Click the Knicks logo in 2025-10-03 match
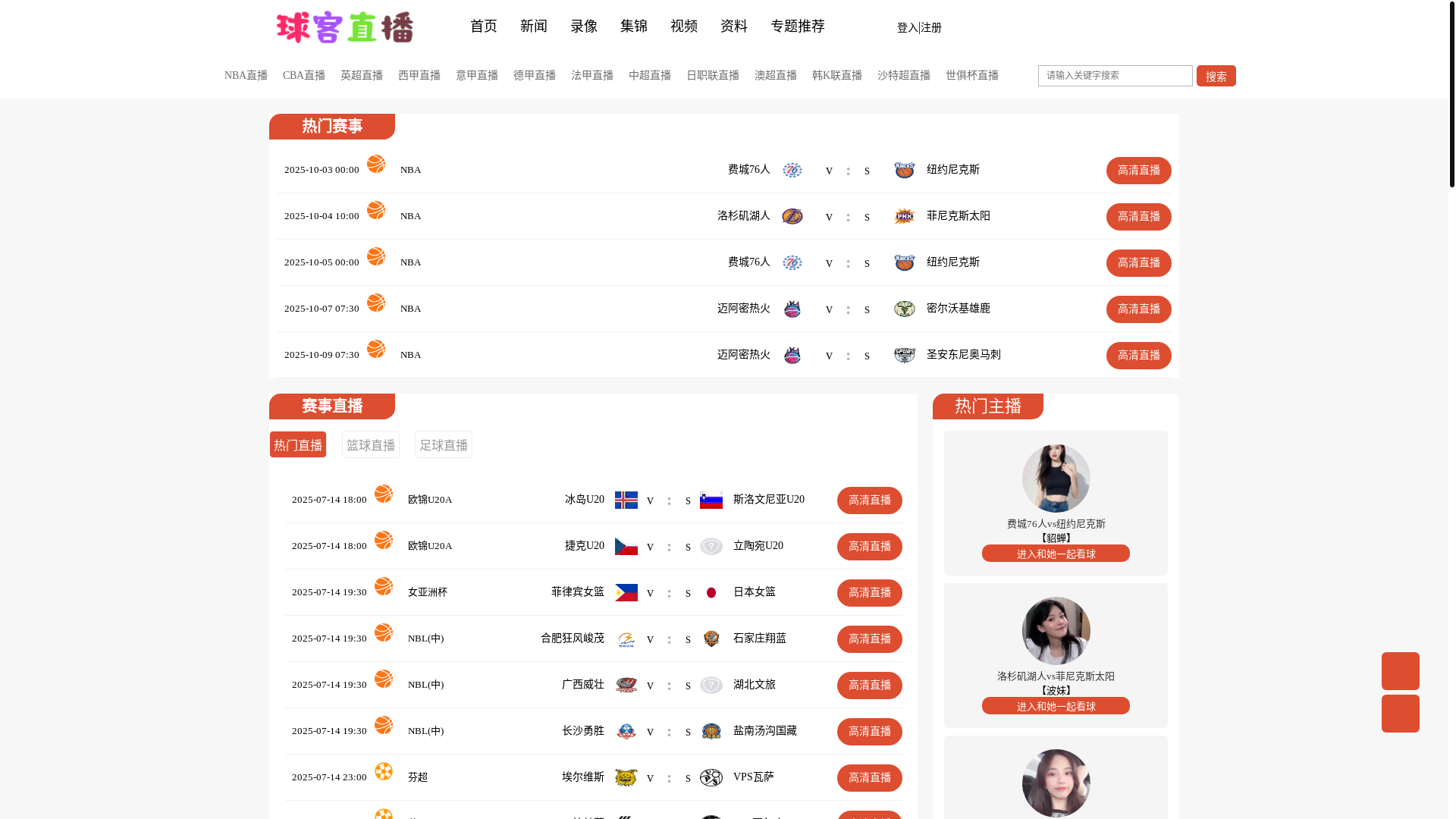This screenshot has width=1456, height=819. [x=905, y=170]
